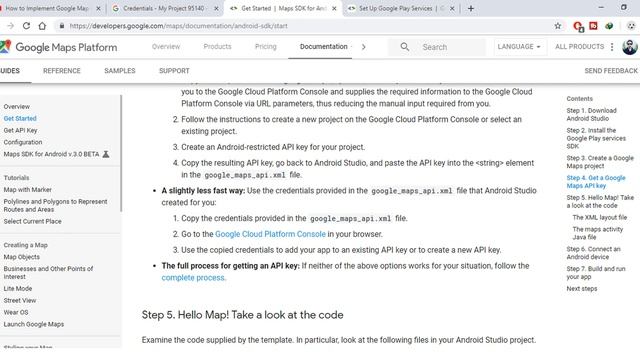Screen dimensions: 640x360
Task: Click the Google Maps Platform logo
Action: point(59,47)
